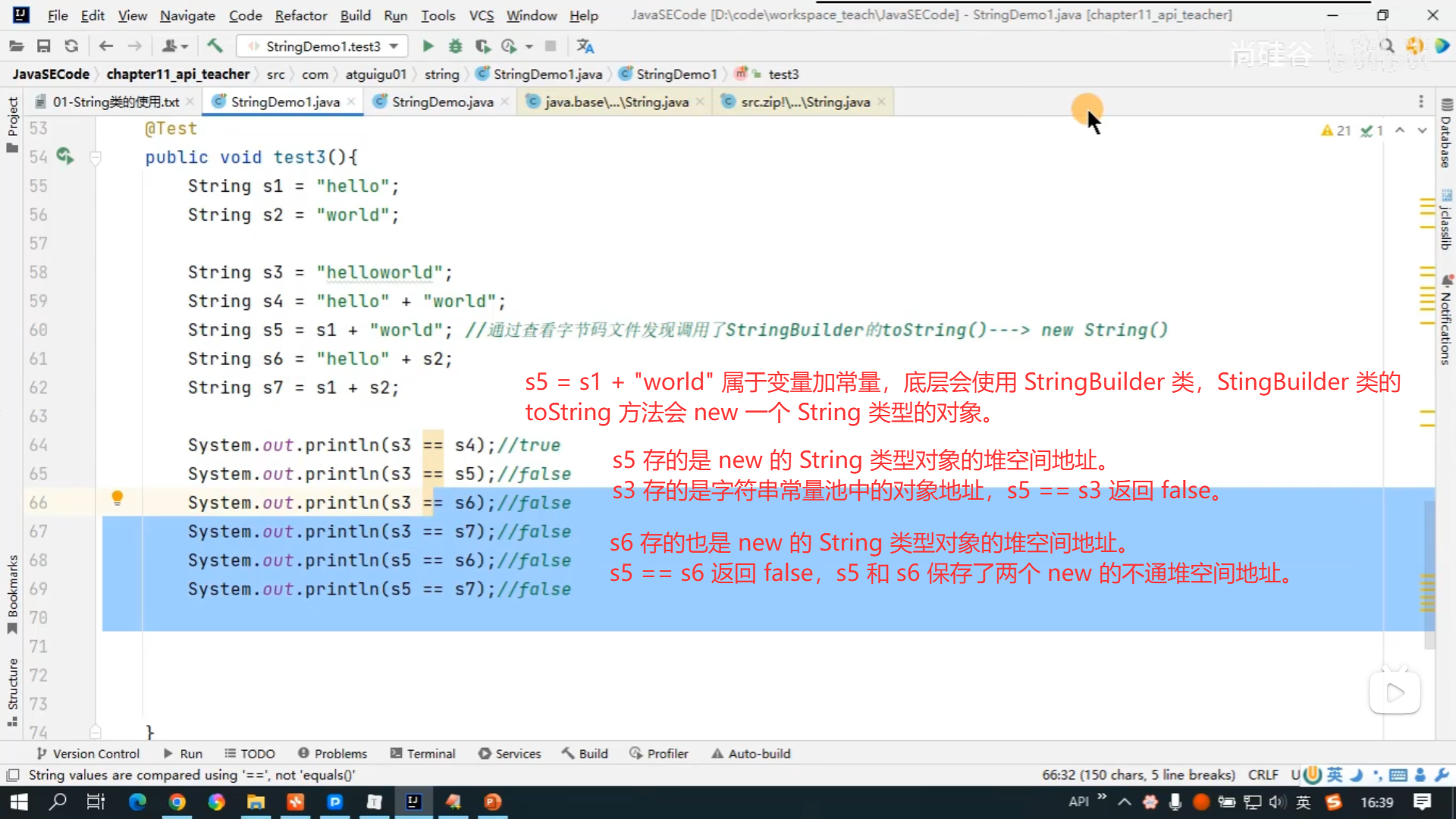Run the StringDemo1.test3 configuration
Image resolution: width=1456 pixels, height=819 pixels.
[428, 46]
